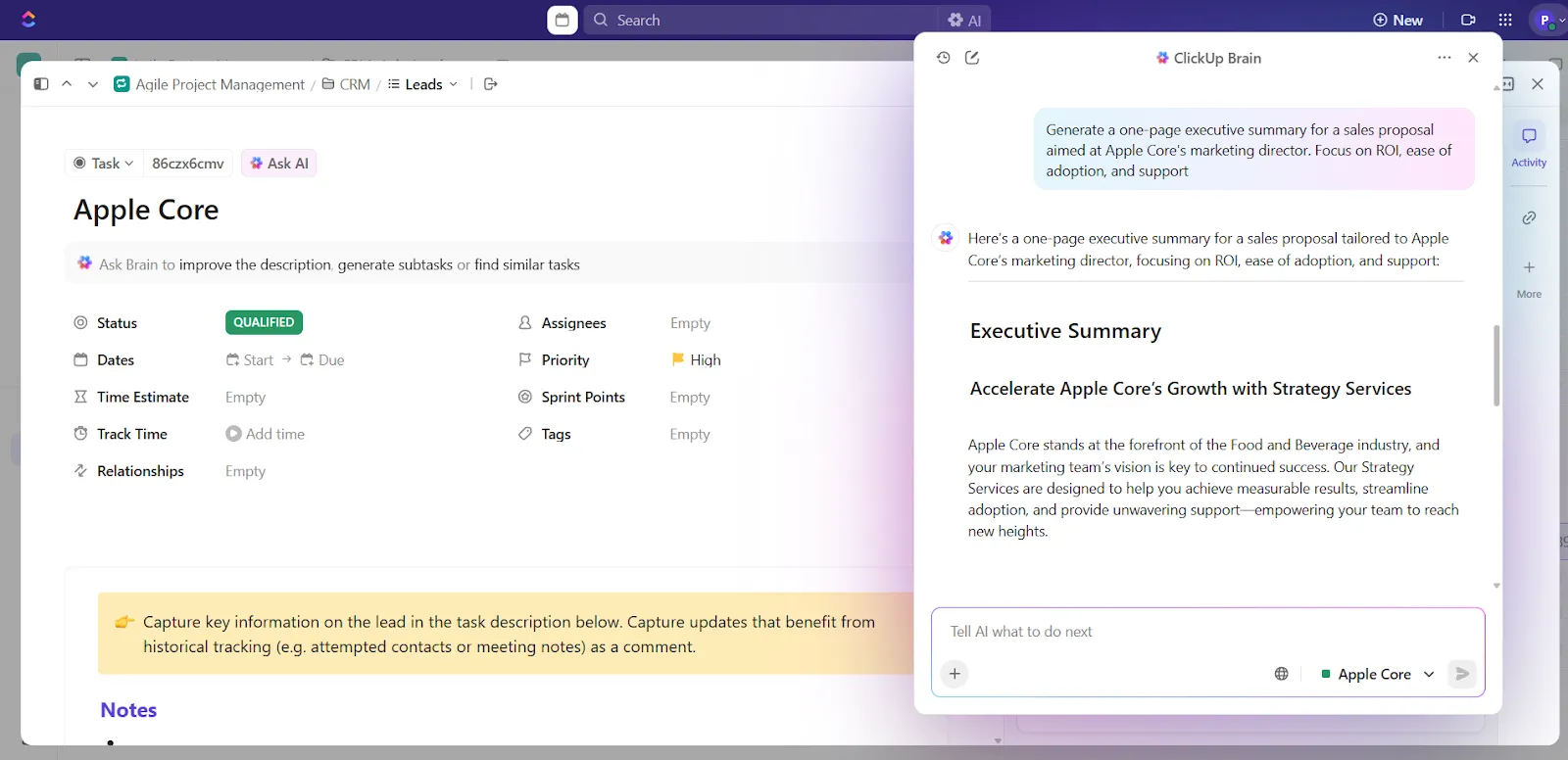Screen dimensions: 1568x760
Task: Open the calendar icon beside search
Action: [562, 20]
